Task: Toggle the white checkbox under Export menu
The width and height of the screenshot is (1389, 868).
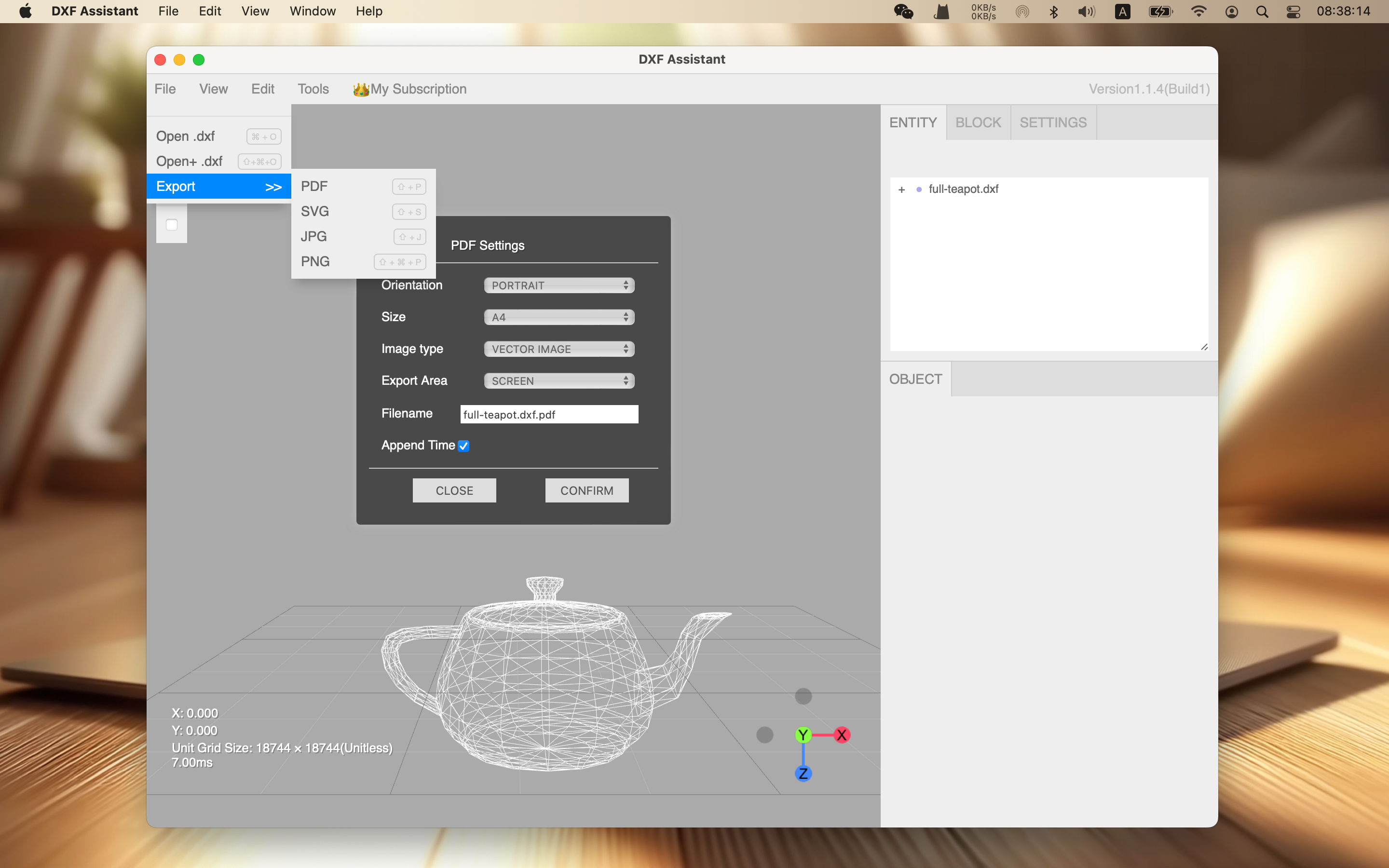Action: pyautogui.click(x=172, y=224)
